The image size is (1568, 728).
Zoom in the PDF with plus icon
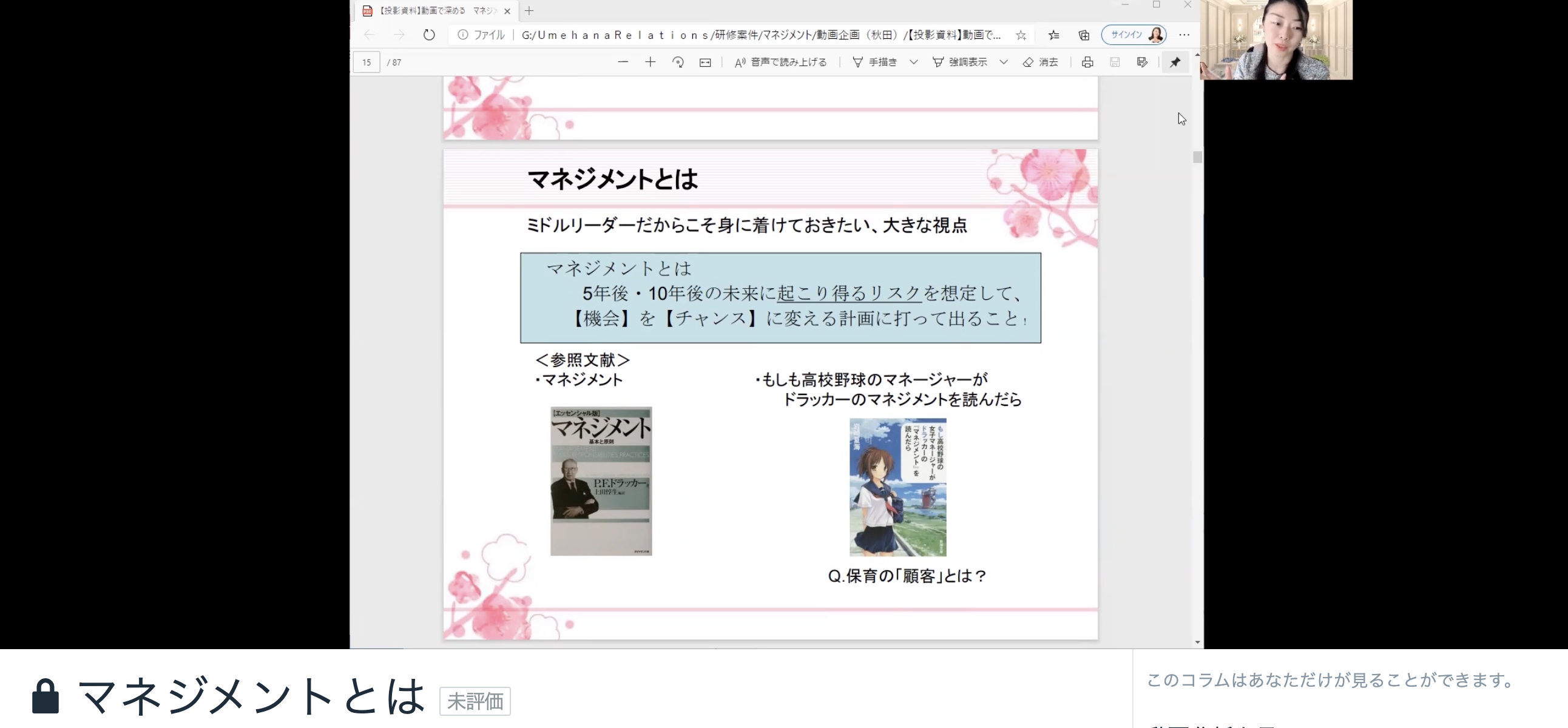pyautogui.click(x=650, y=62)
